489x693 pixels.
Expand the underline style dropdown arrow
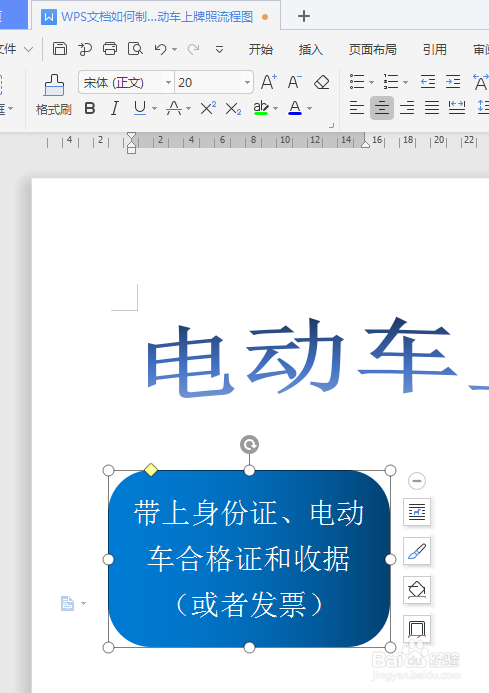coord(154,108)
